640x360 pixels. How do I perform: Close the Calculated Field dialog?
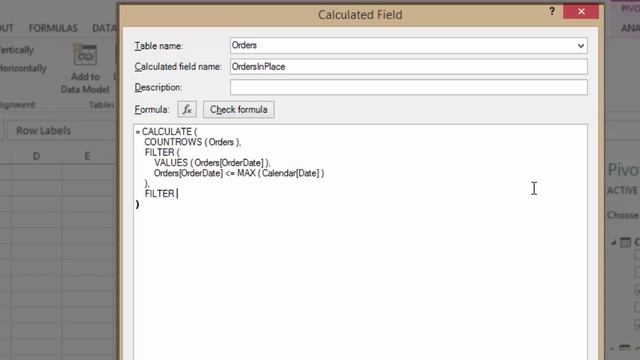(581, 11)
